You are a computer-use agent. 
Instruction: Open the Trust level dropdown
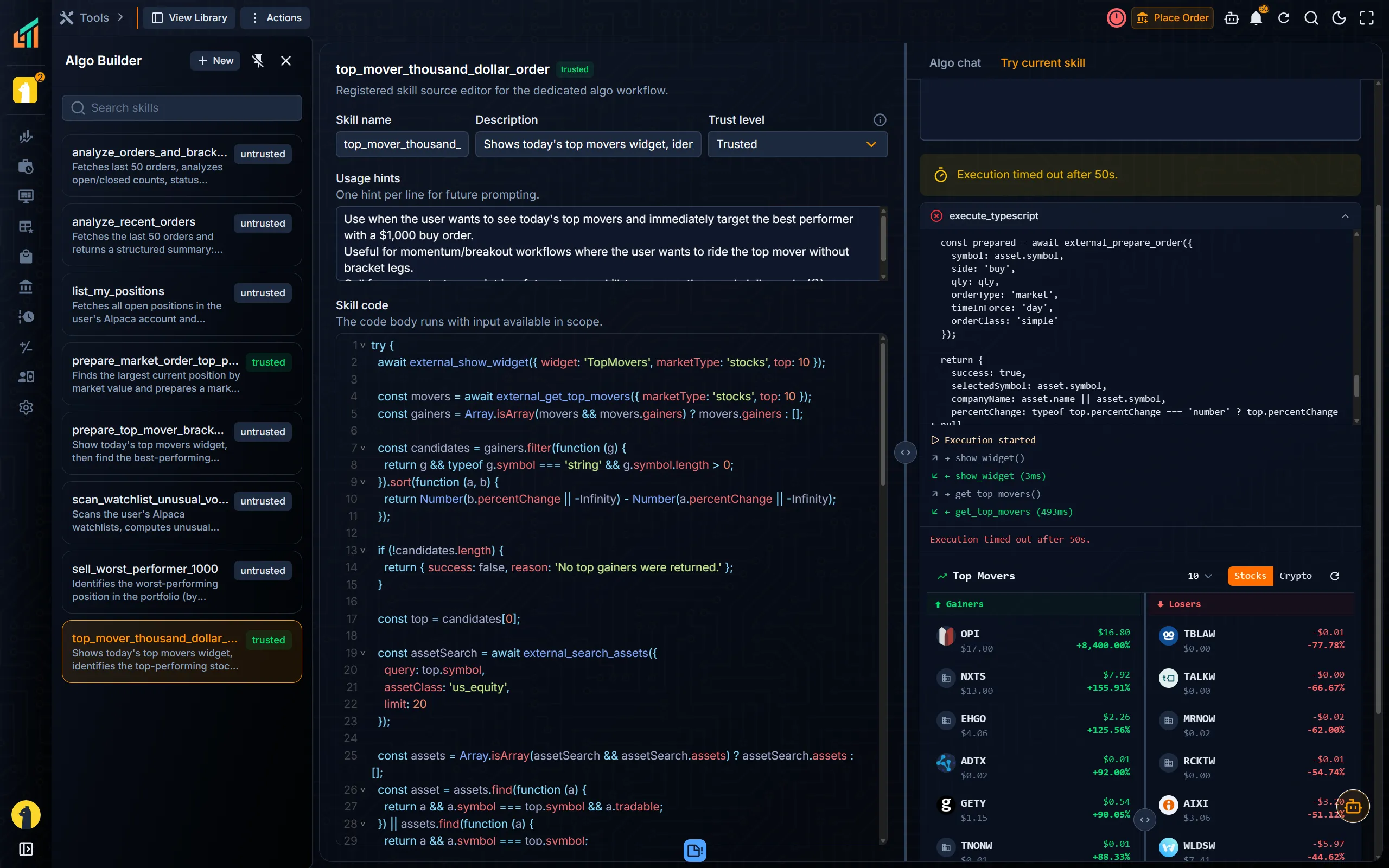coord(797,144)
